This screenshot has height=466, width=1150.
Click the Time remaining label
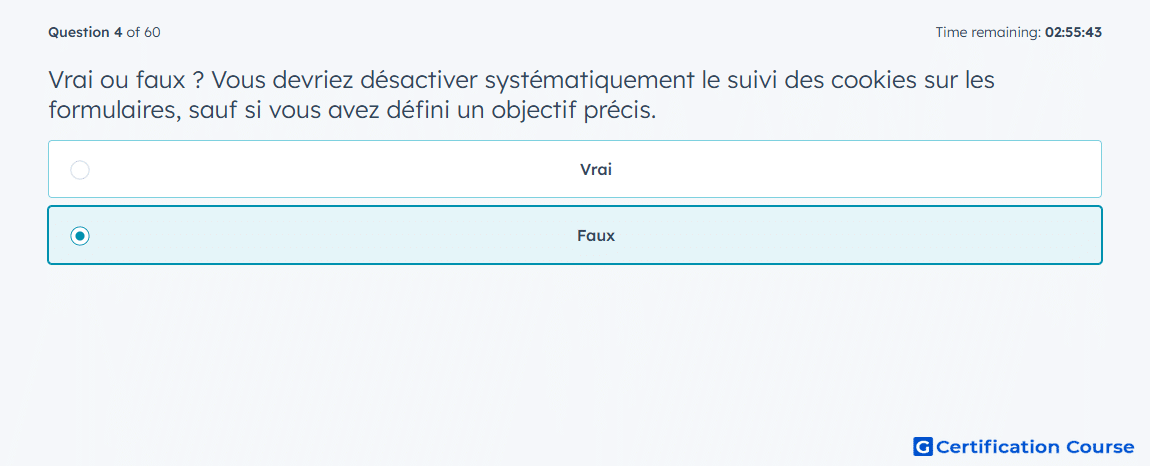point(988,32)
